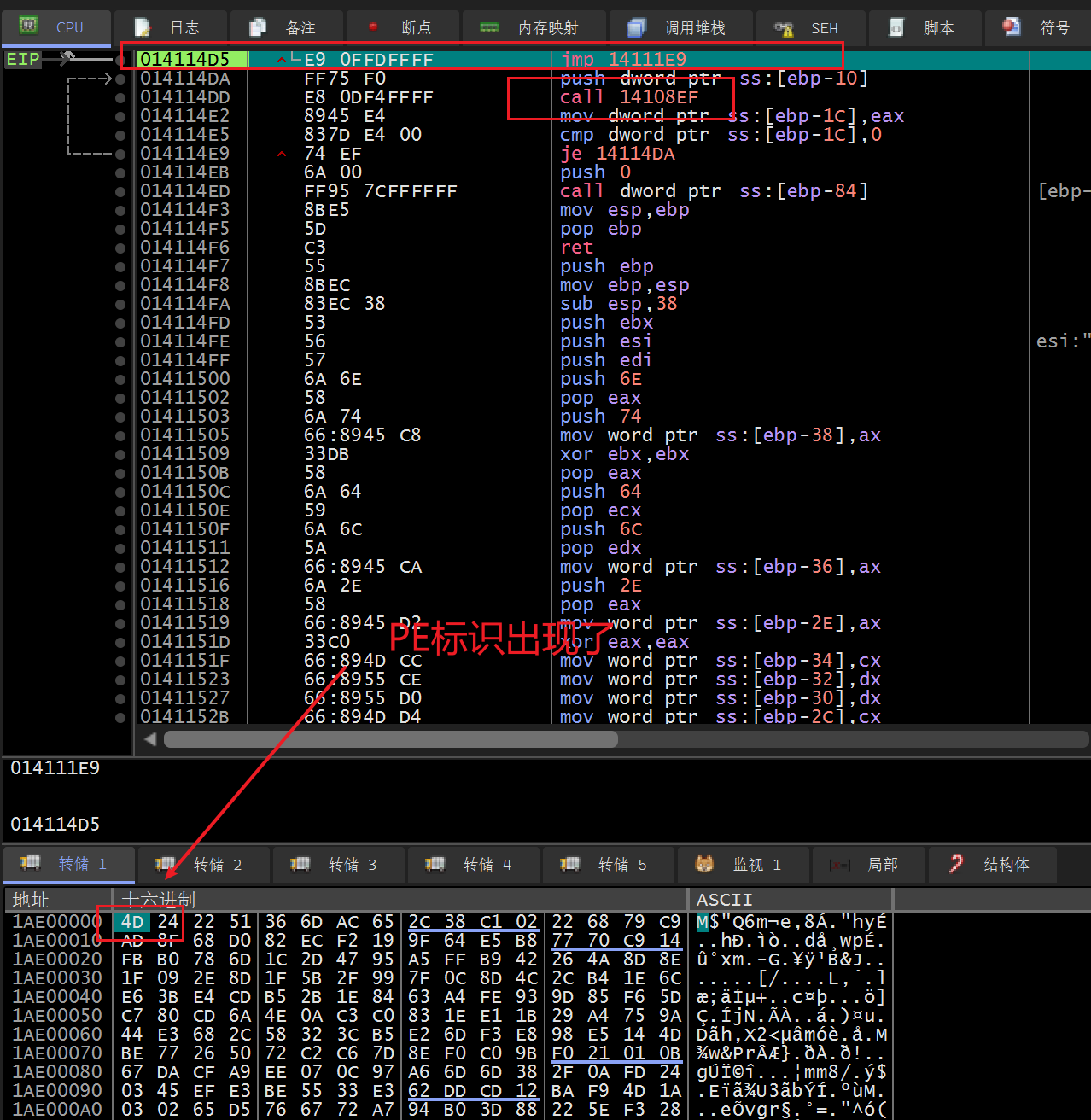Open the 日志 log tab

[170, 28]
